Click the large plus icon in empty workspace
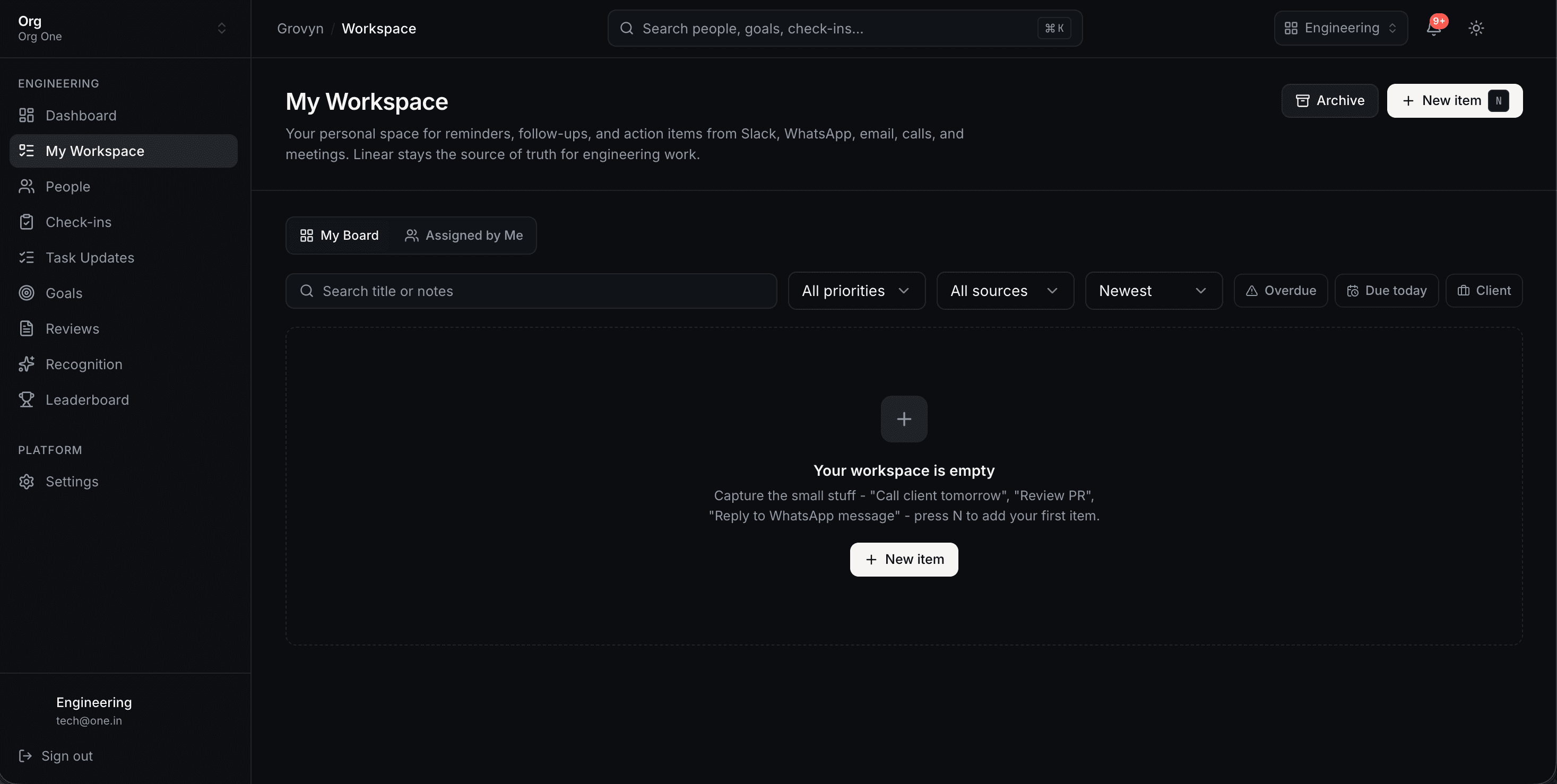 904,419
